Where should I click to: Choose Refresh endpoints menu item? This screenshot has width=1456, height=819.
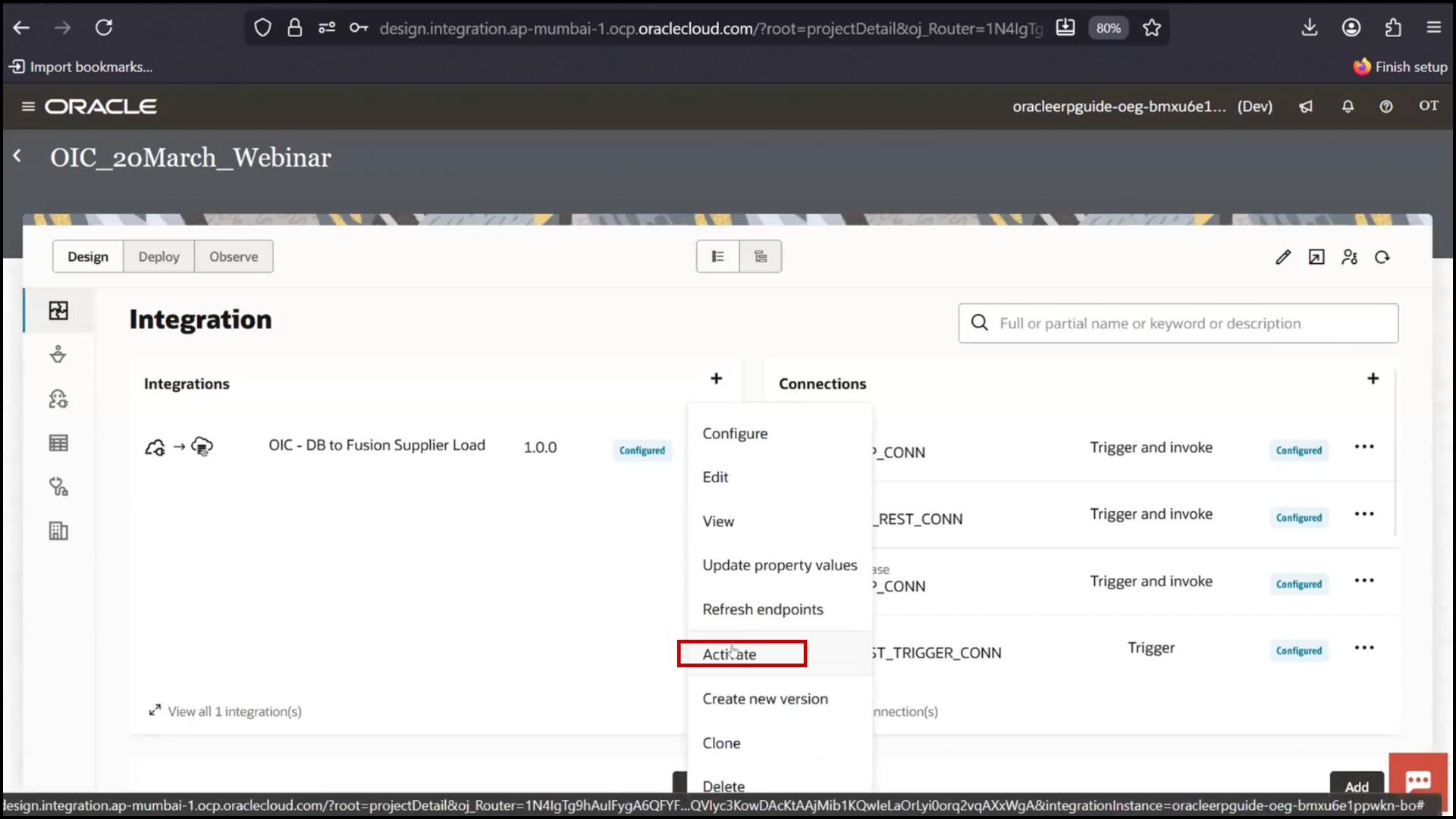pyautogui.click(x=780, y=610)
